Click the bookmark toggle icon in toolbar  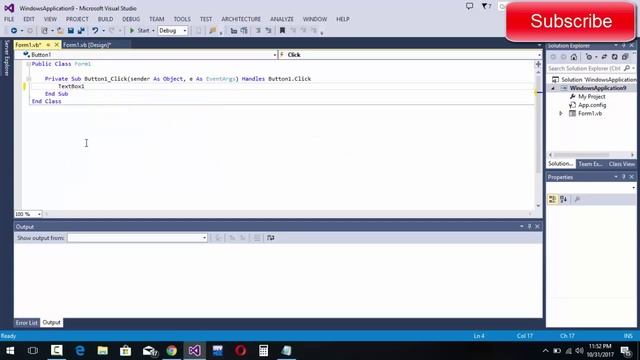click(282, 31)
